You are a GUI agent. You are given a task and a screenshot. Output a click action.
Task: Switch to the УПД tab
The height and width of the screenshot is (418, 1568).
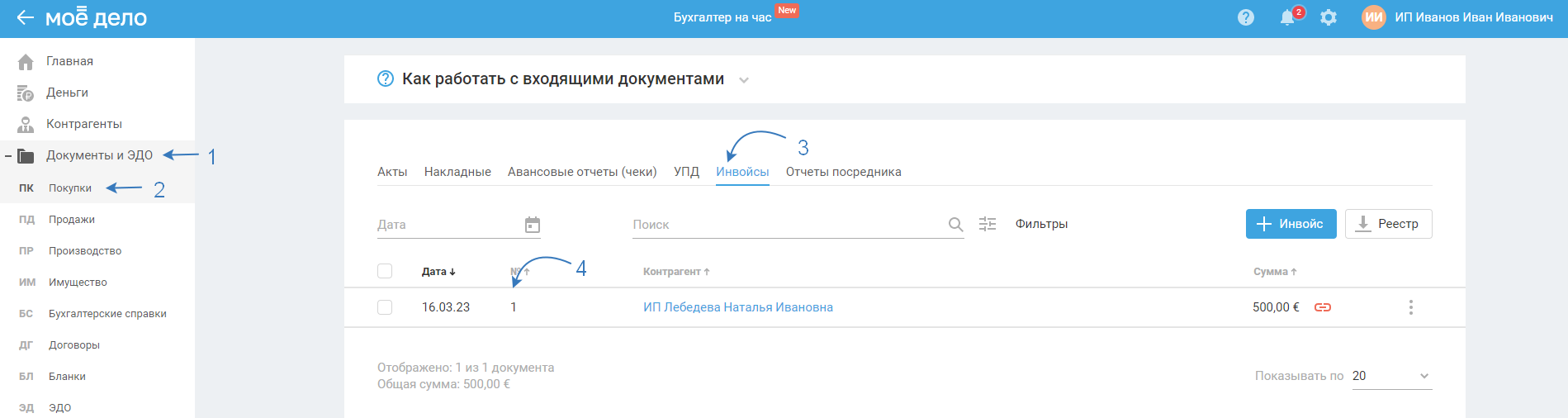pyautogui.click(x=686, y=172)
